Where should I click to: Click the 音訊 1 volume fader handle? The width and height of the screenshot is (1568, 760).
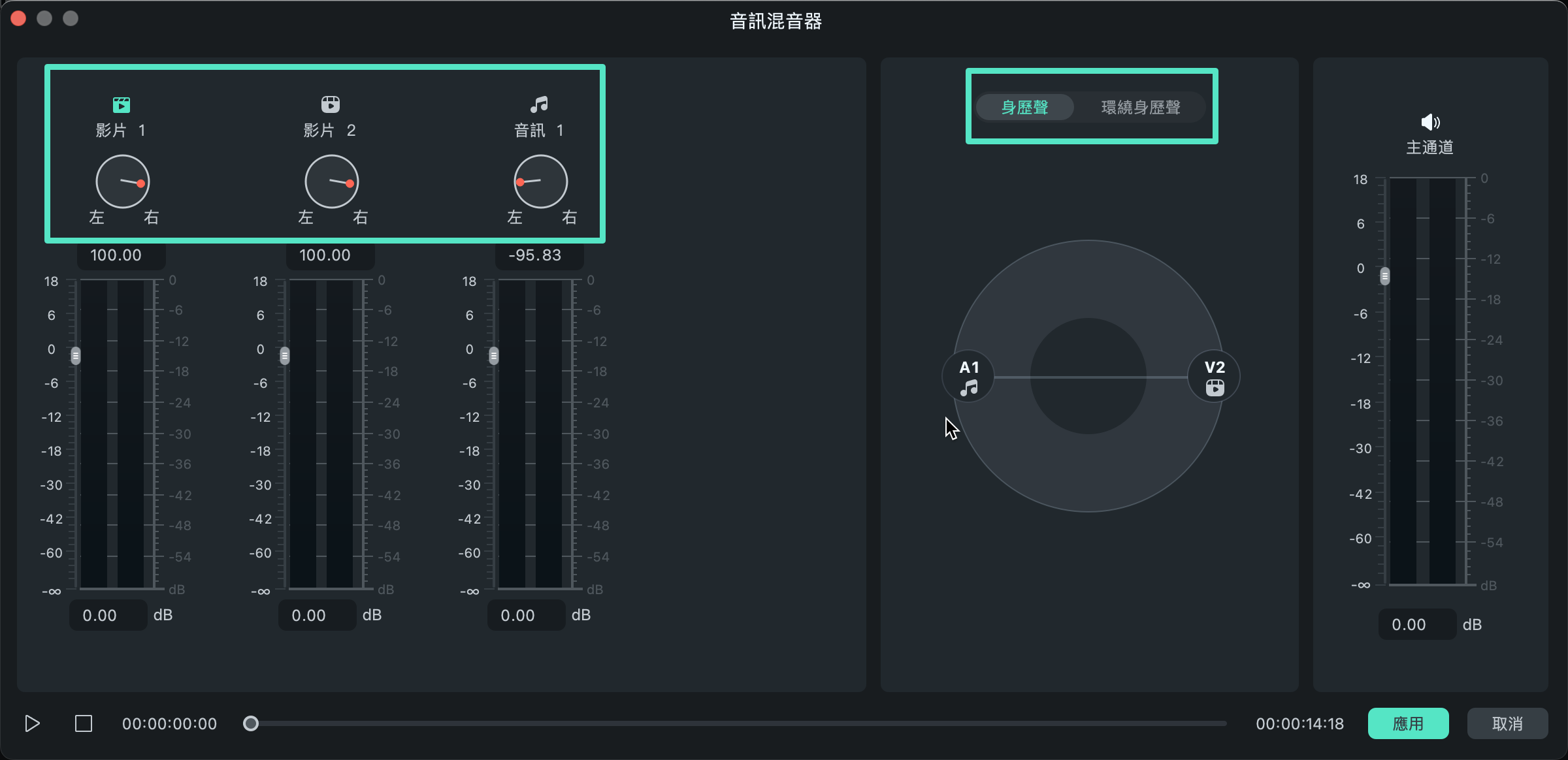[494, 356]
